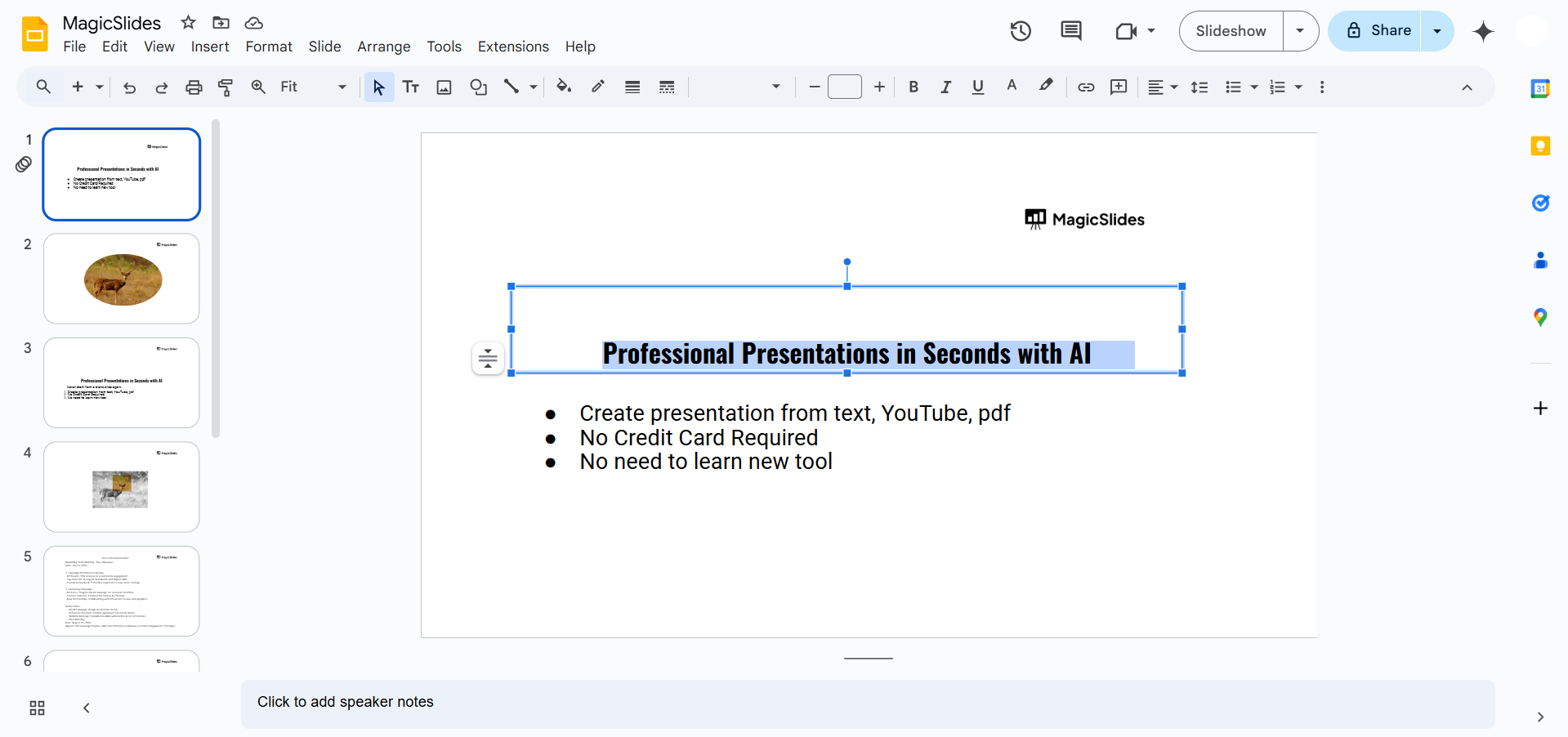Viewport: 1568px width, 737px height.
Task: Toggle underline on selected text
Action: coord(977,87)
